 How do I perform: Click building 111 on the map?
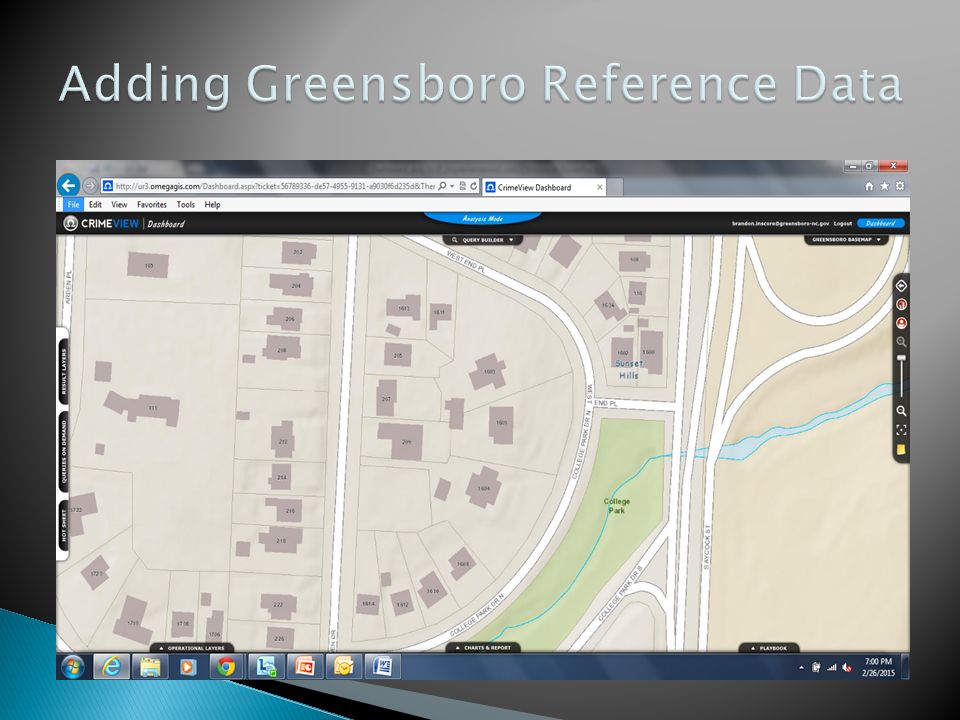(152, 408)
